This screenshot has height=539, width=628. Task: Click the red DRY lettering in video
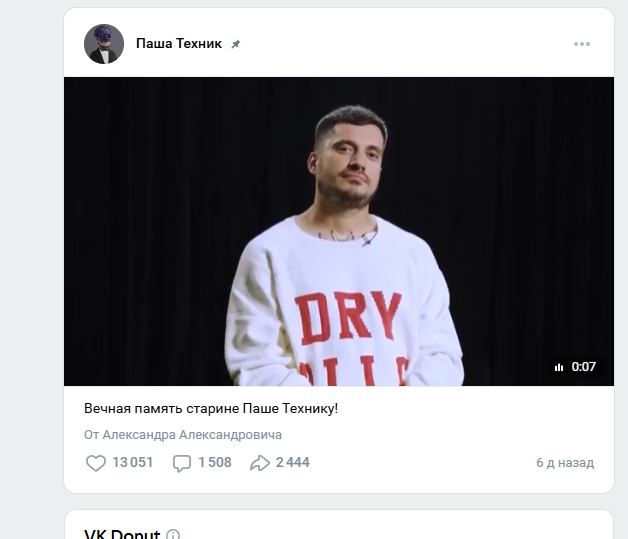[x=349, y=318]
